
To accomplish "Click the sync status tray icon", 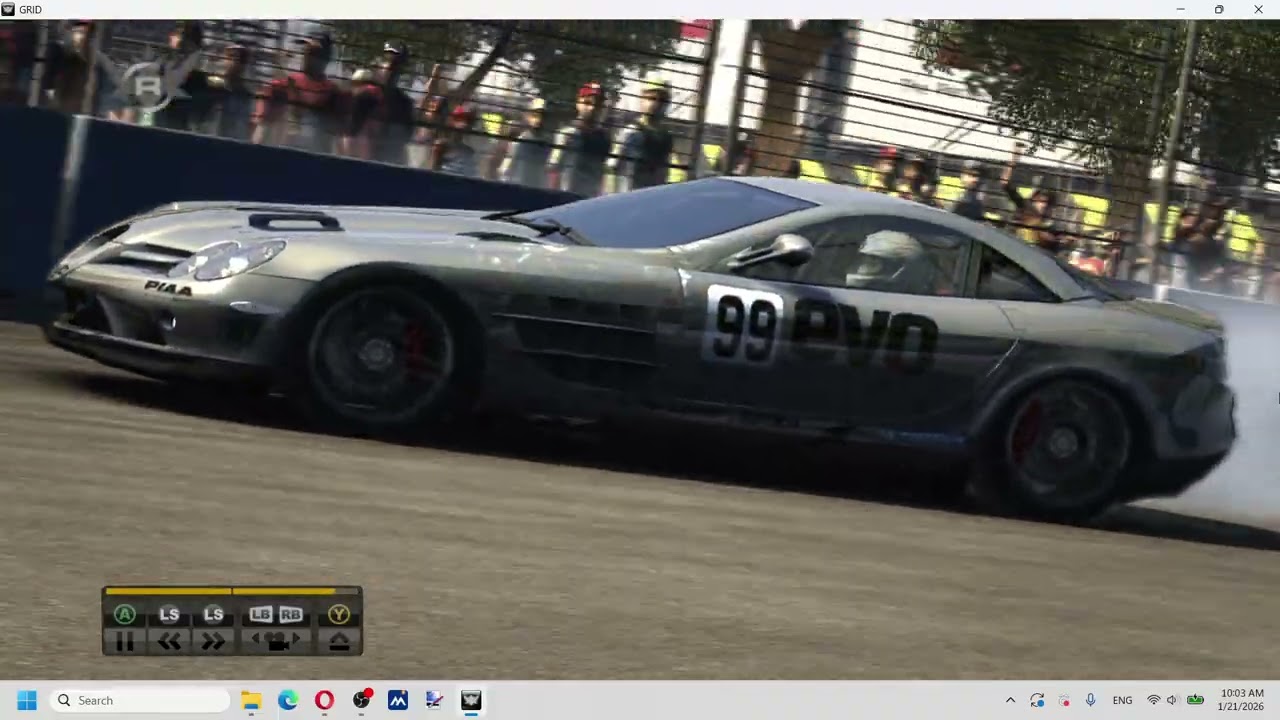I will (x=1037, y=701).
